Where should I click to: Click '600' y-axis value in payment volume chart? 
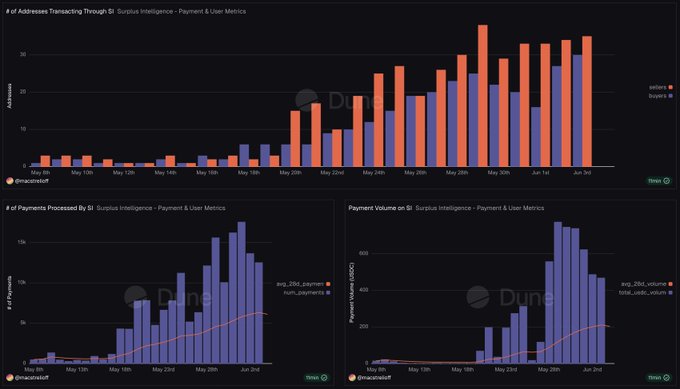coord(363,253)
